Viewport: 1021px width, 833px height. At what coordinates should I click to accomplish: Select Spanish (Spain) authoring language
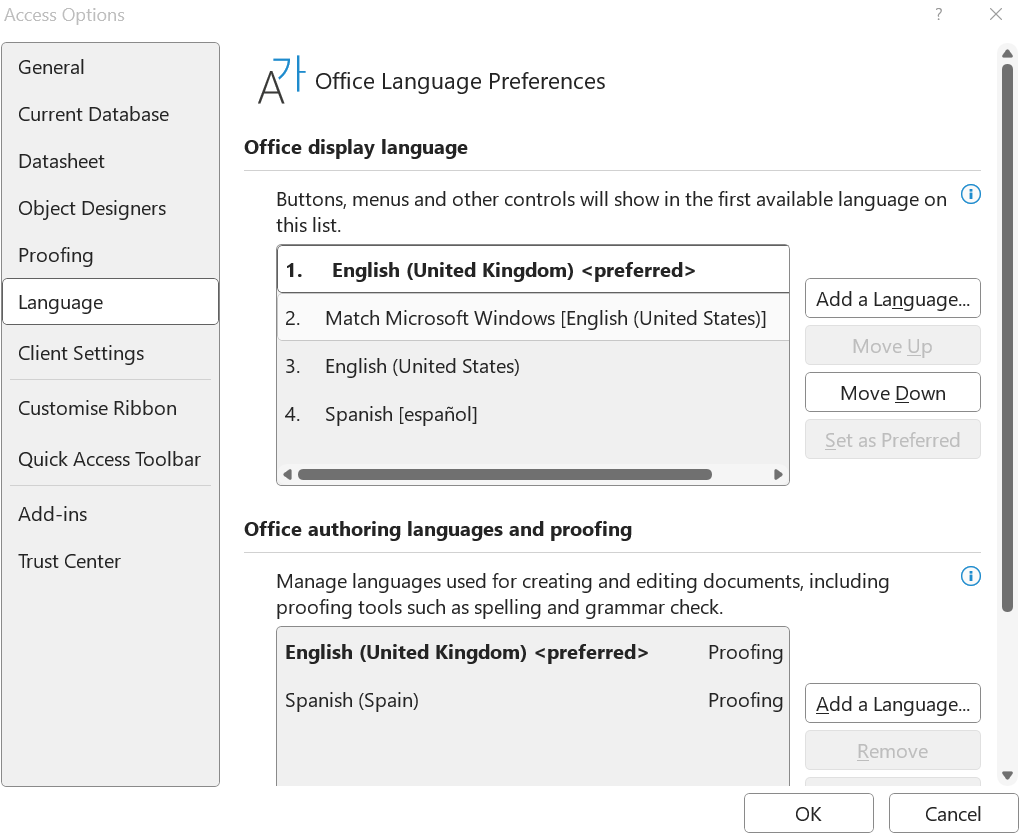pos(352,700)
